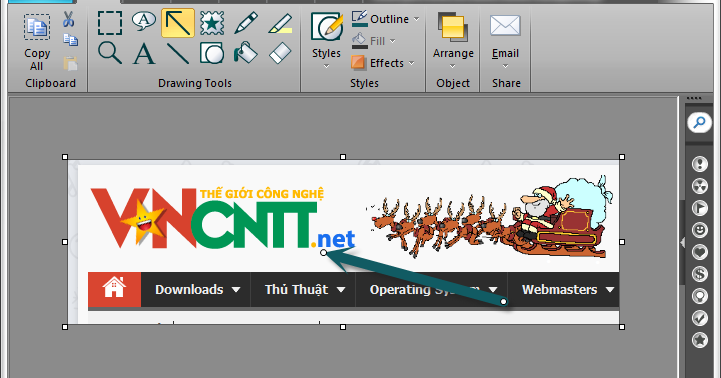The image size is (721, 378).
Task: Click the search magnifier in side panel
Action: 699,123
